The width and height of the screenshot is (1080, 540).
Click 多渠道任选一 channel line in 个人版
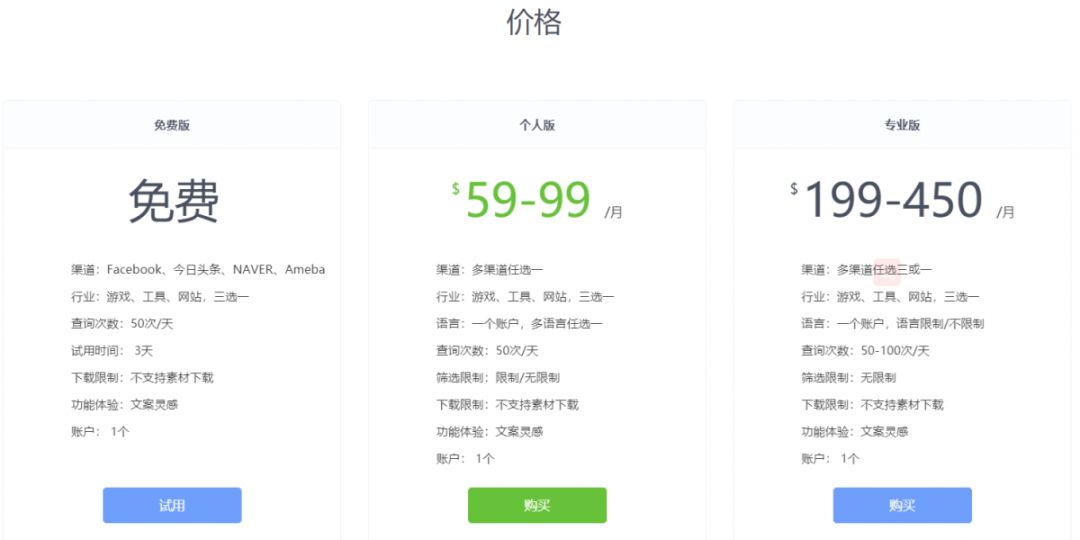point(490,270)
